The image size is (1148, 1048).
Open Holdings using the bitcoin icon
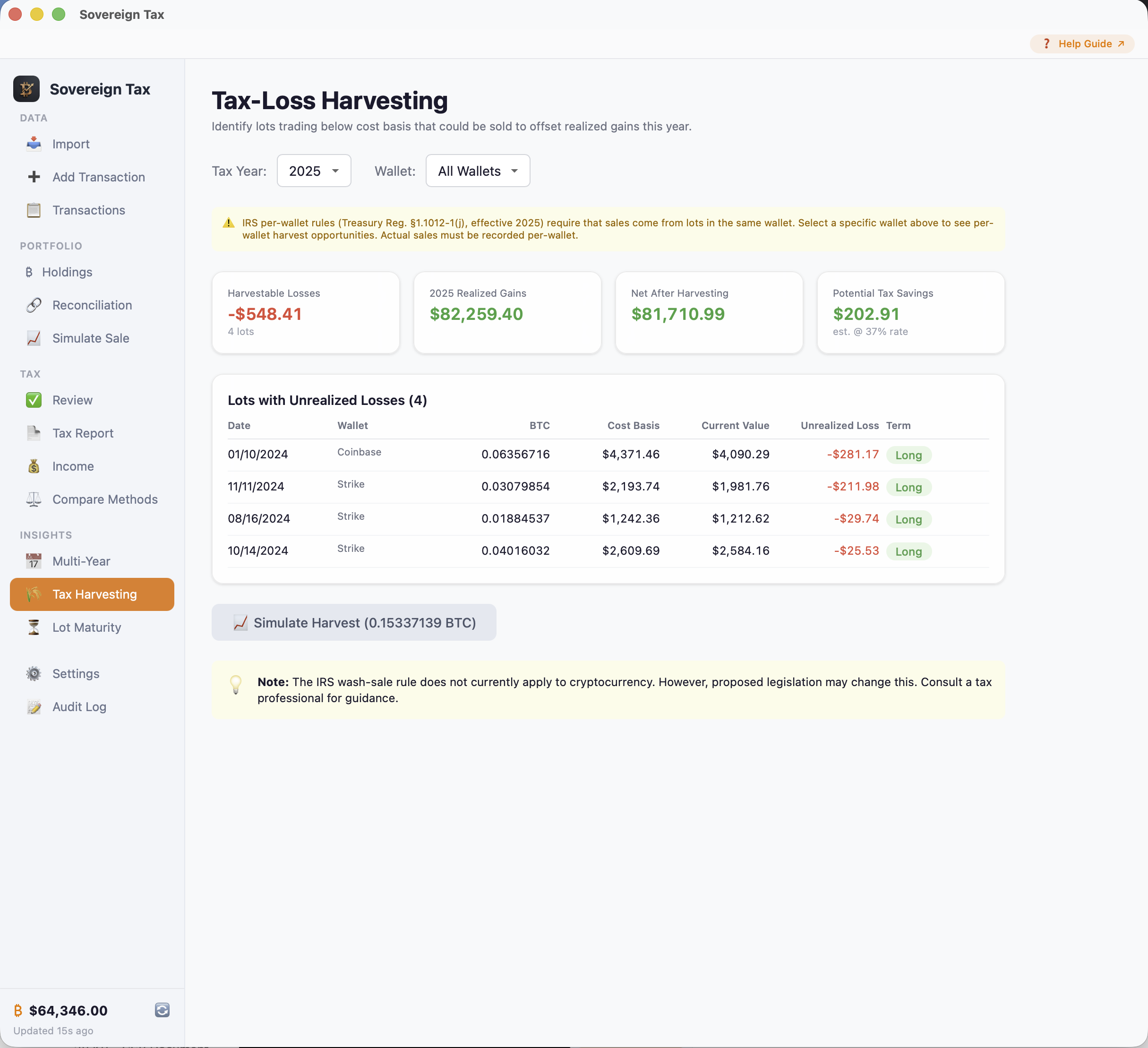(30, 272)
